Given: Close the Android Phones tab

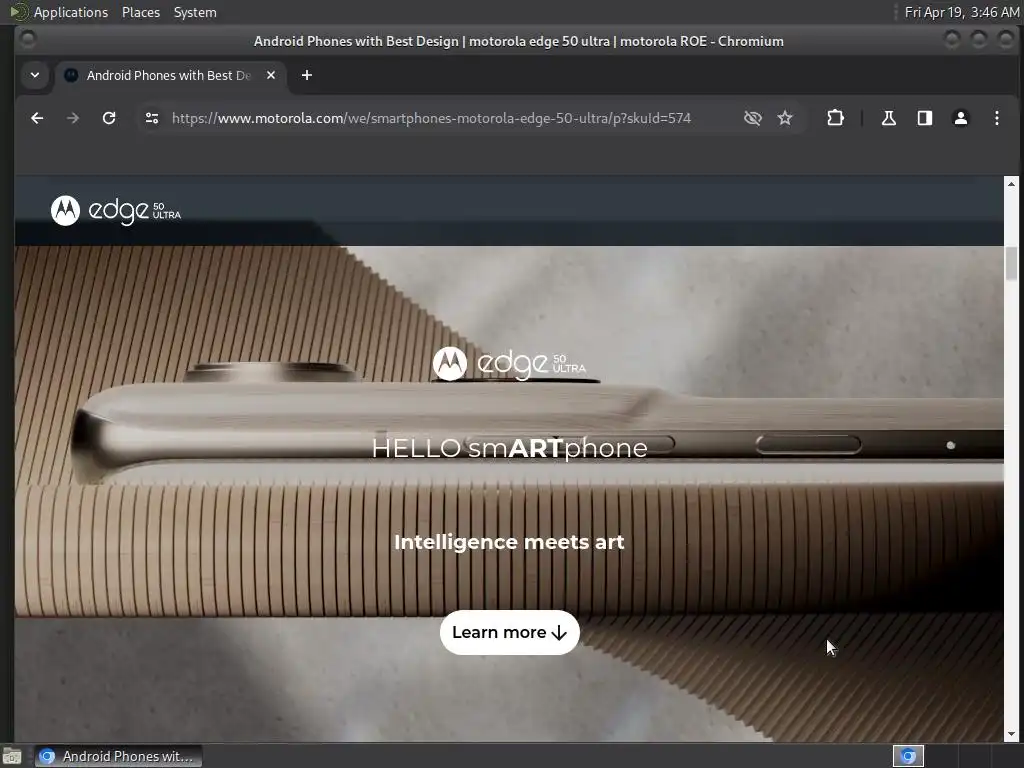Looking at the screenshot, I should click(x=271, y=75).
